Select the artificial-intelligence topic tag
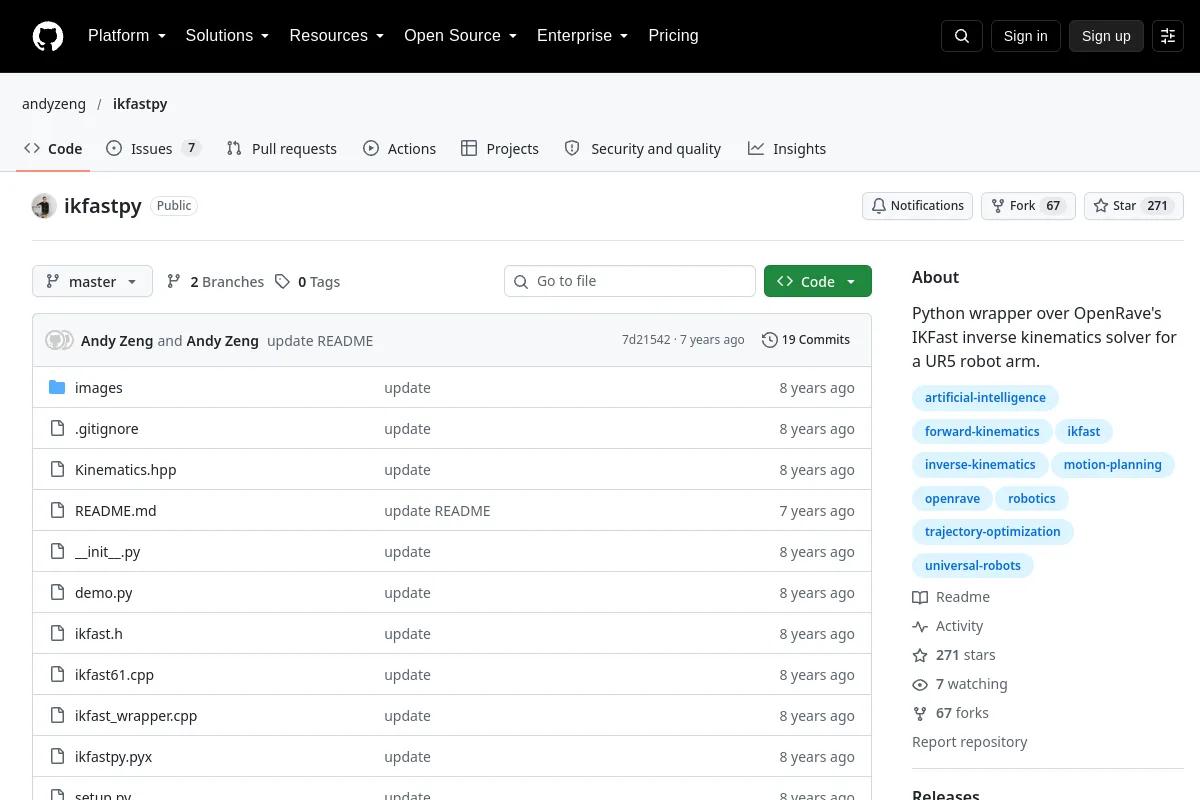The height and width of the screenshot is (800, 1200). (985, 398)
